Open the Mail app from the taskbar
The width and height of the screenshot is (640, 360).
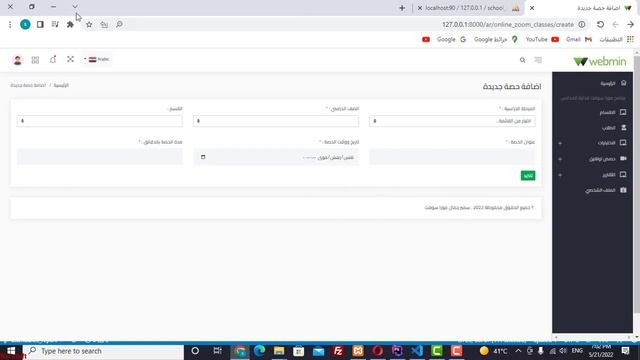point(318,351)
